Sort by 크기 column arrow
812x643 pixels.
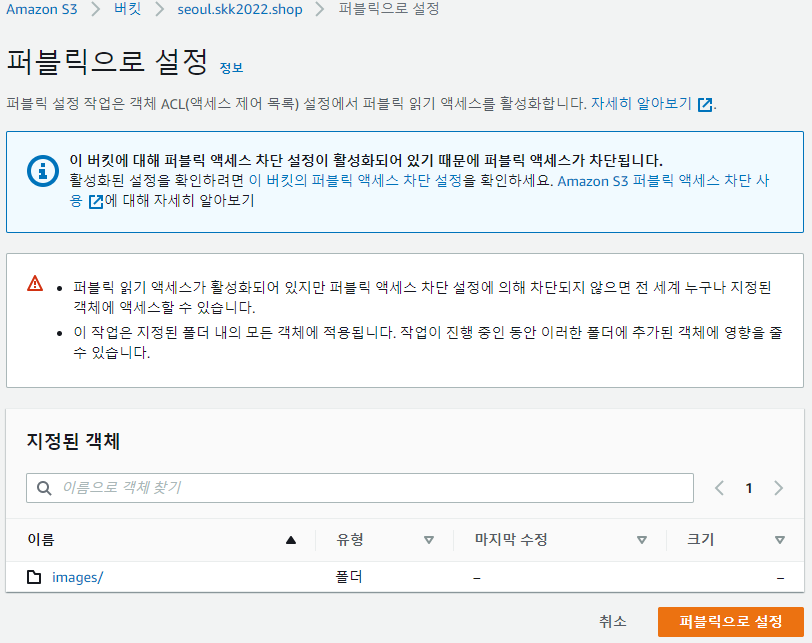780,540
